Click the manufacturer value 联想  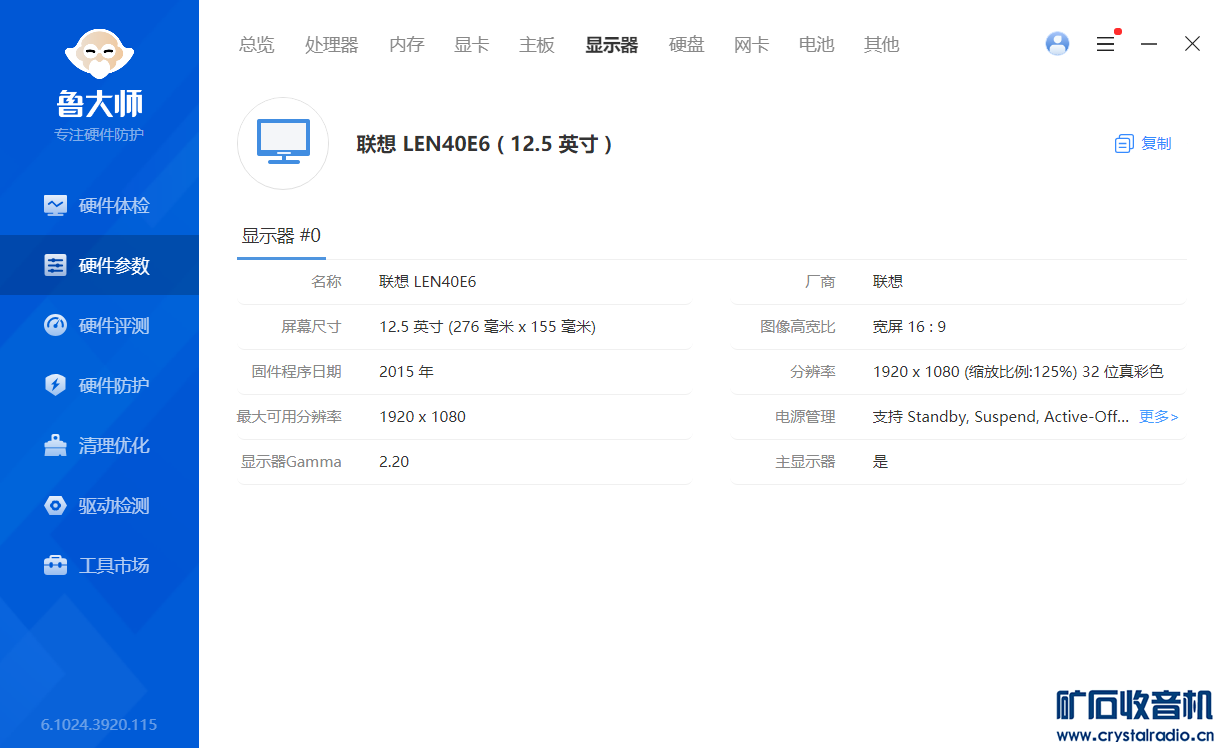point(888,282)
